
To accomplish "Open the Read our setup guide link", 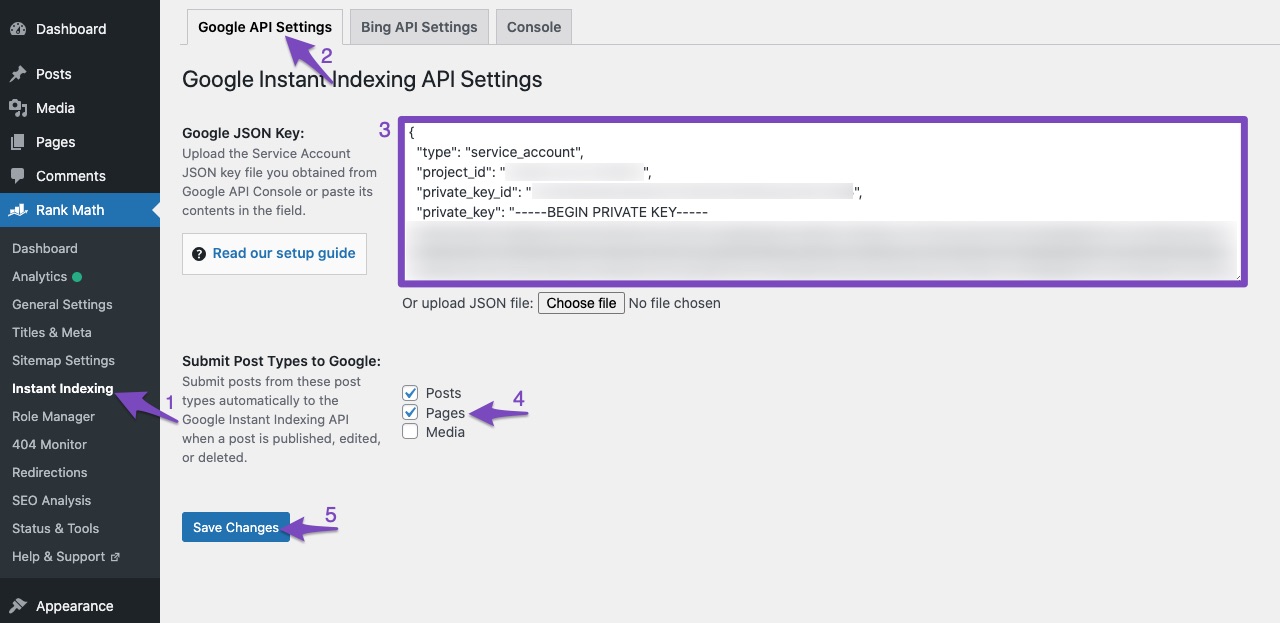I will coord(284,253).
